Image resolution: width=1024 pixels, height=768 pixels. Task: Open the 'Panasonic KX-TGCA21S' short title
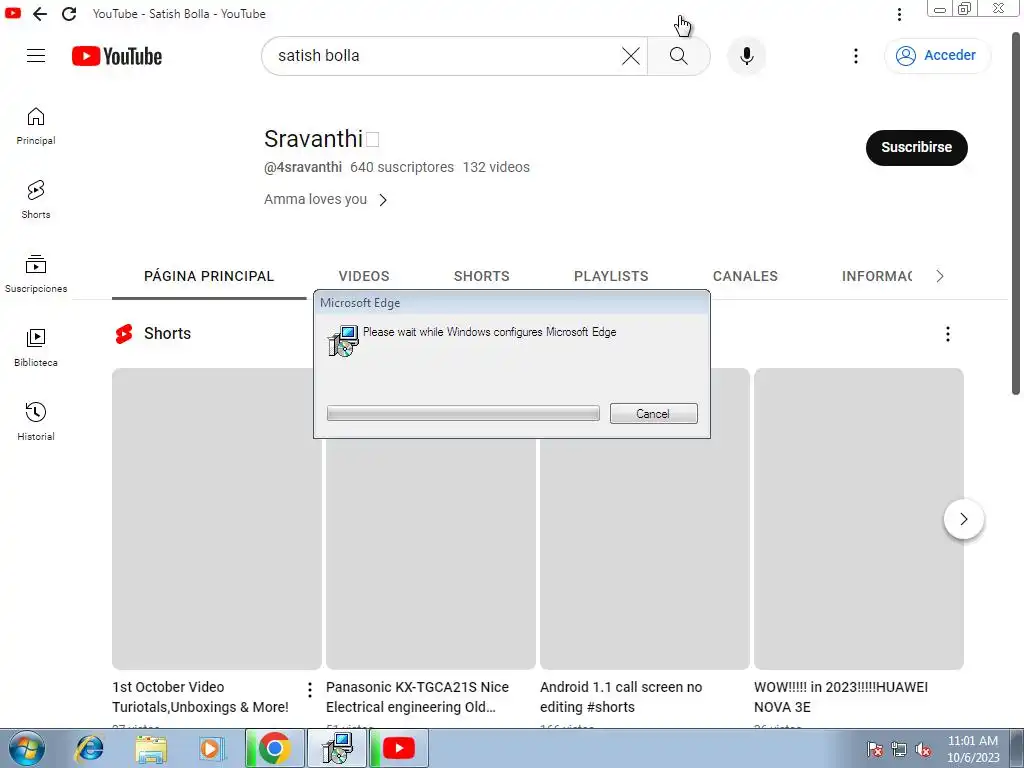point(417,697)
